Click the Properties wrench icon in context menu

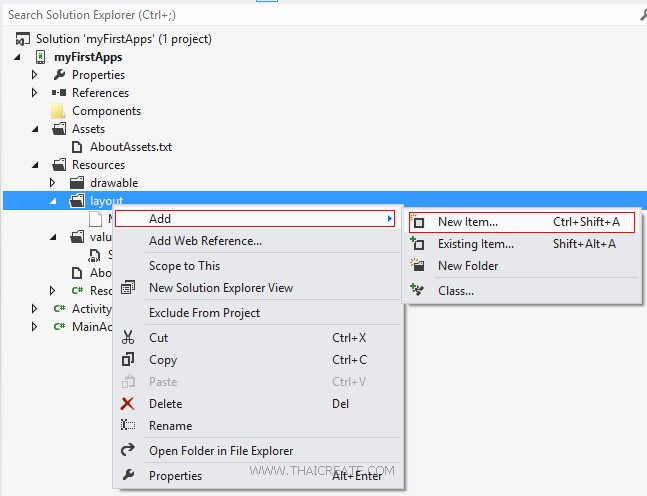(128, 475)
